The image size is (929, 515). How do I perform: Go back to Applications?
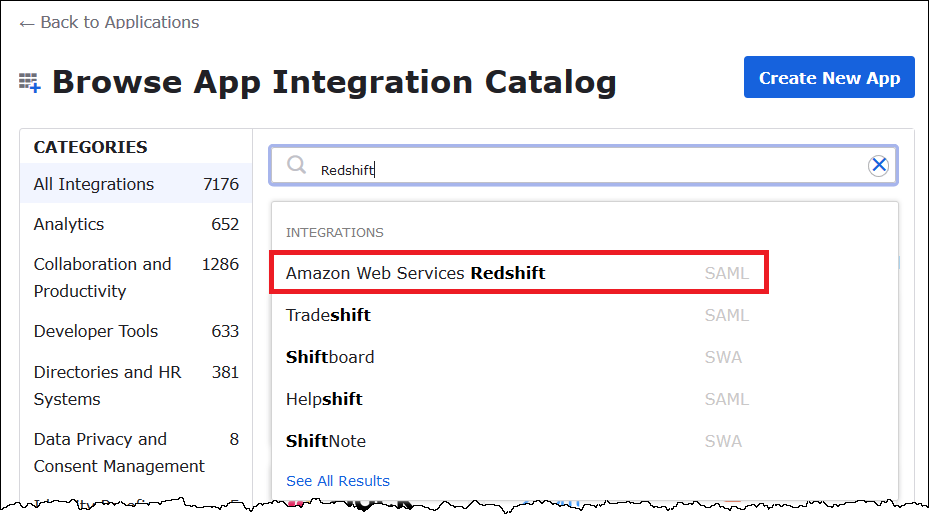[x=109, y=22]
